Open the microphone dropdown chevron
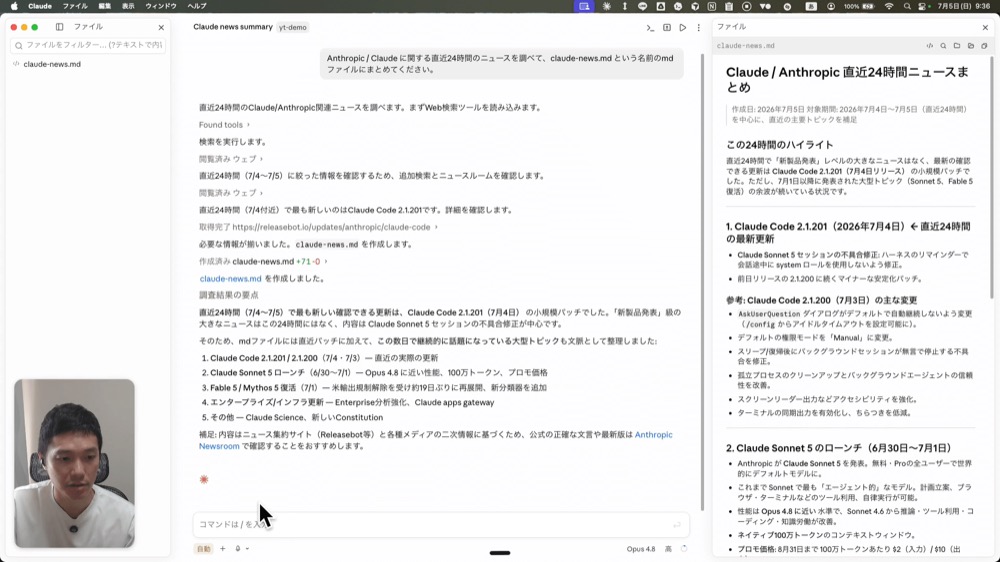 [x=247, y=549]
